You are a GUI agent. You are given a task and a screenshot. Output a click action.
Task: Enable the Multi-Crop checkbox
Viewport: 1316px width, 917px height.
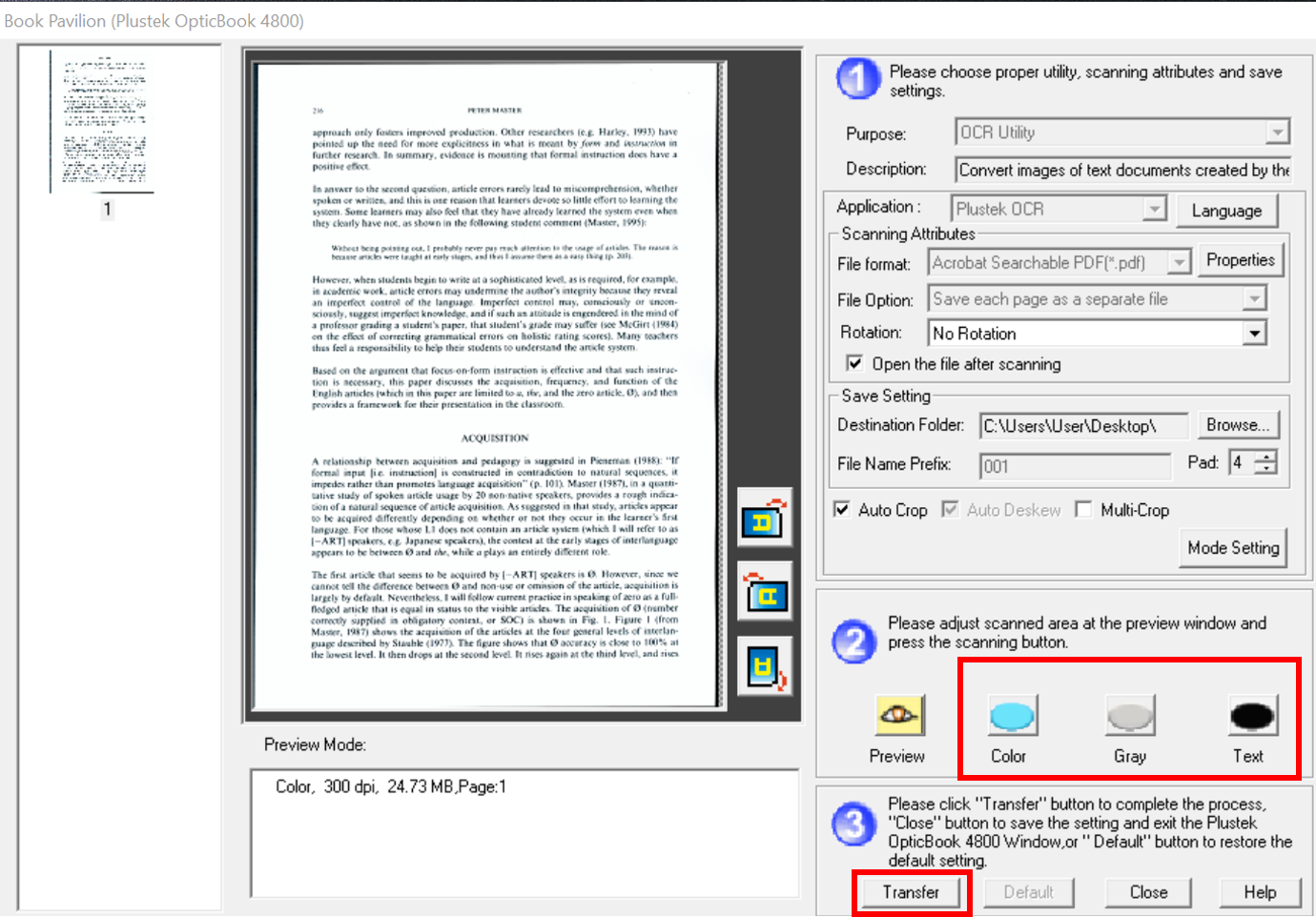tap(1083, 509)
